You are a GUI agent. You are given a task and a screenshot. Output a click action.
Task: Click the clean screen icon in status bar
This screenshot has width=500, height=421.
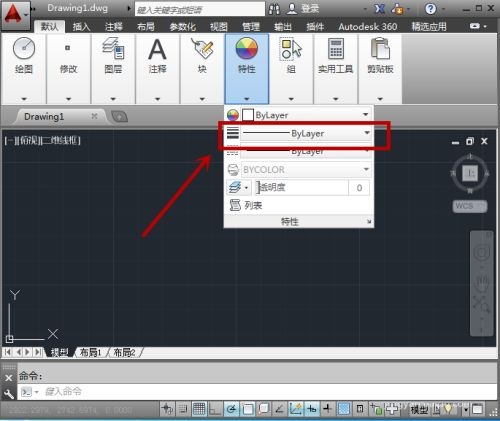point(478,409)
